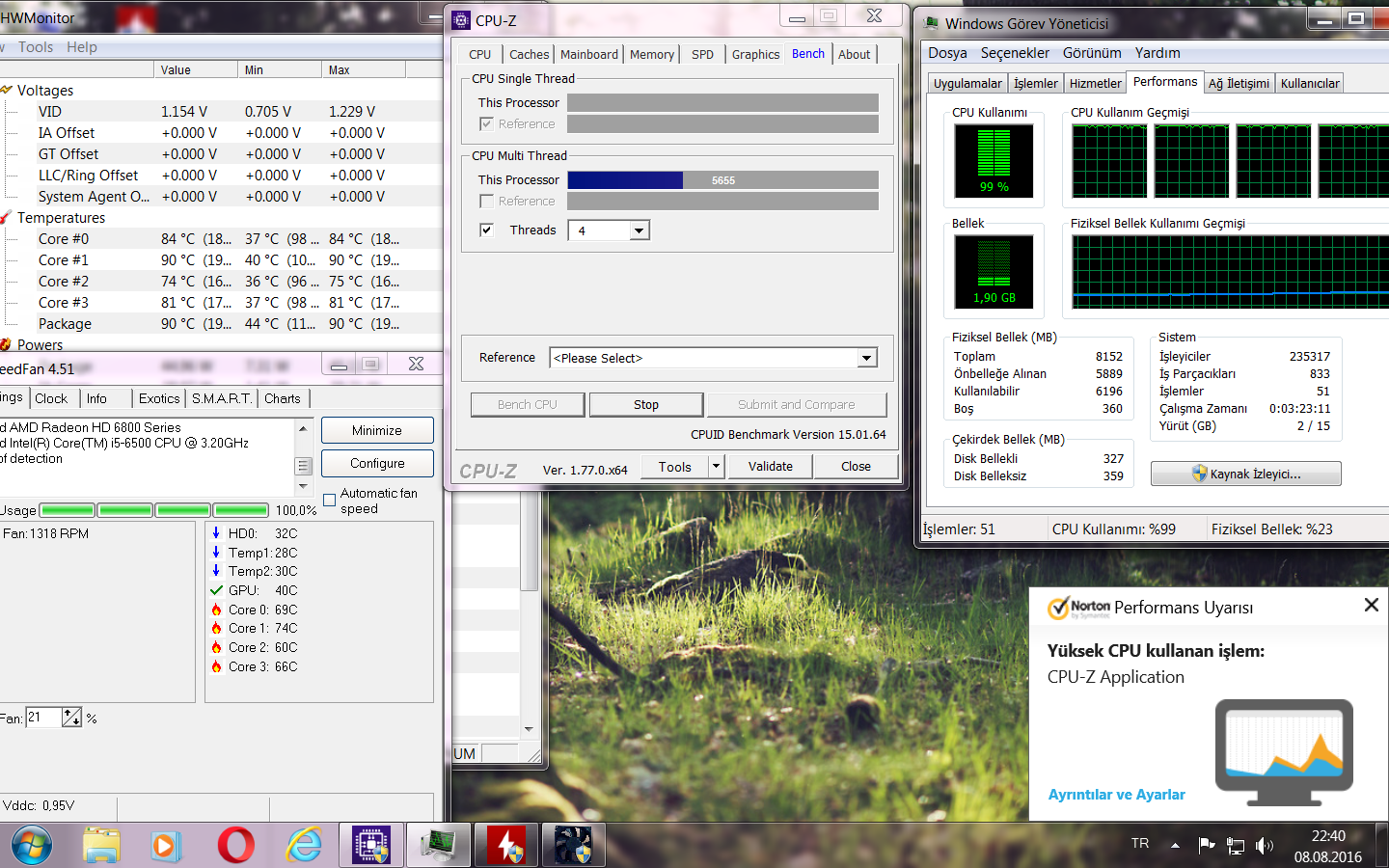Viewport: 1389px width, 868px height.
Task: Enable Automatic fan speed in SpeedFan
Action: click(x=330, y=500)
